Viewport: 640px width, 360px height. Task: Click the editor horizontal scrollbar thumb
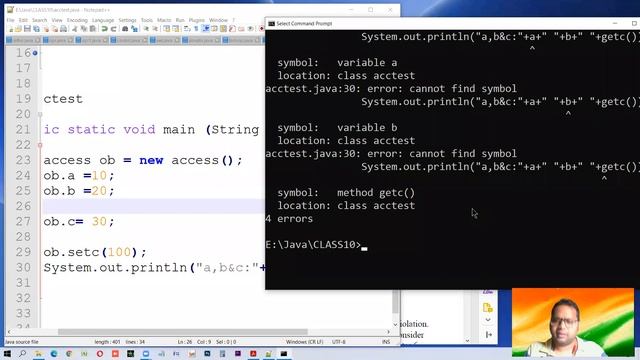coord(182,332)
